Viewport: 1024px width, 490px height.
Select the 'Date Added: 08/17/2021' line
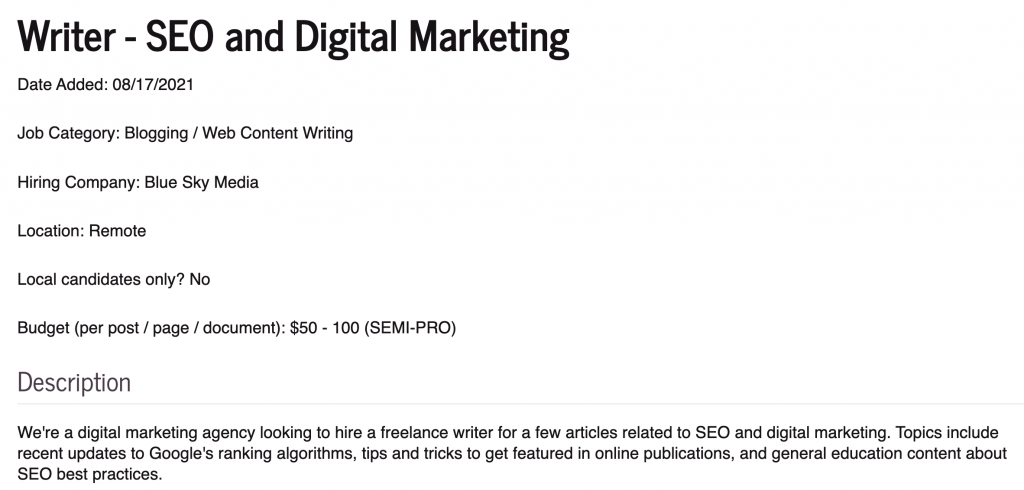click(x=105, y=85)
